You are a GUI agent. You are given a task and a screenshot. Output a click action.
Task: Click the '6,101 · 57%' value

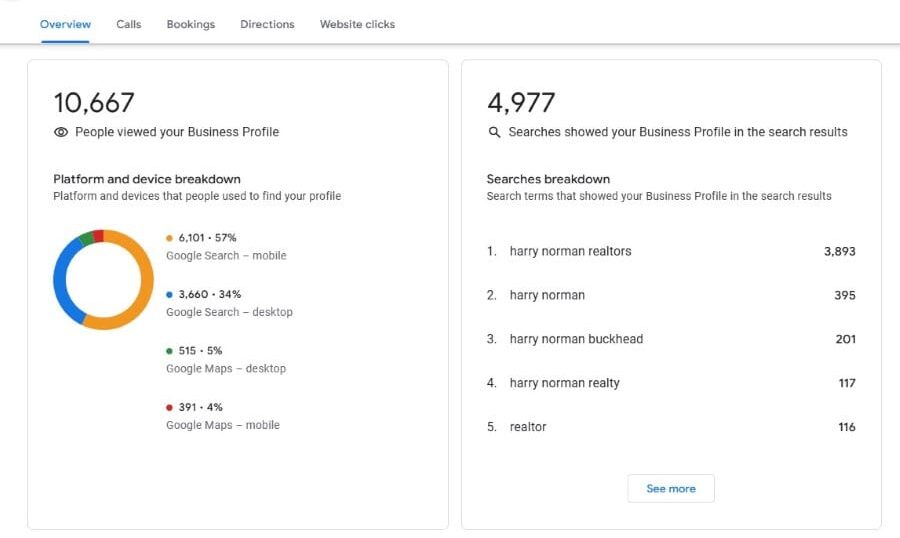tap(207, 238)
